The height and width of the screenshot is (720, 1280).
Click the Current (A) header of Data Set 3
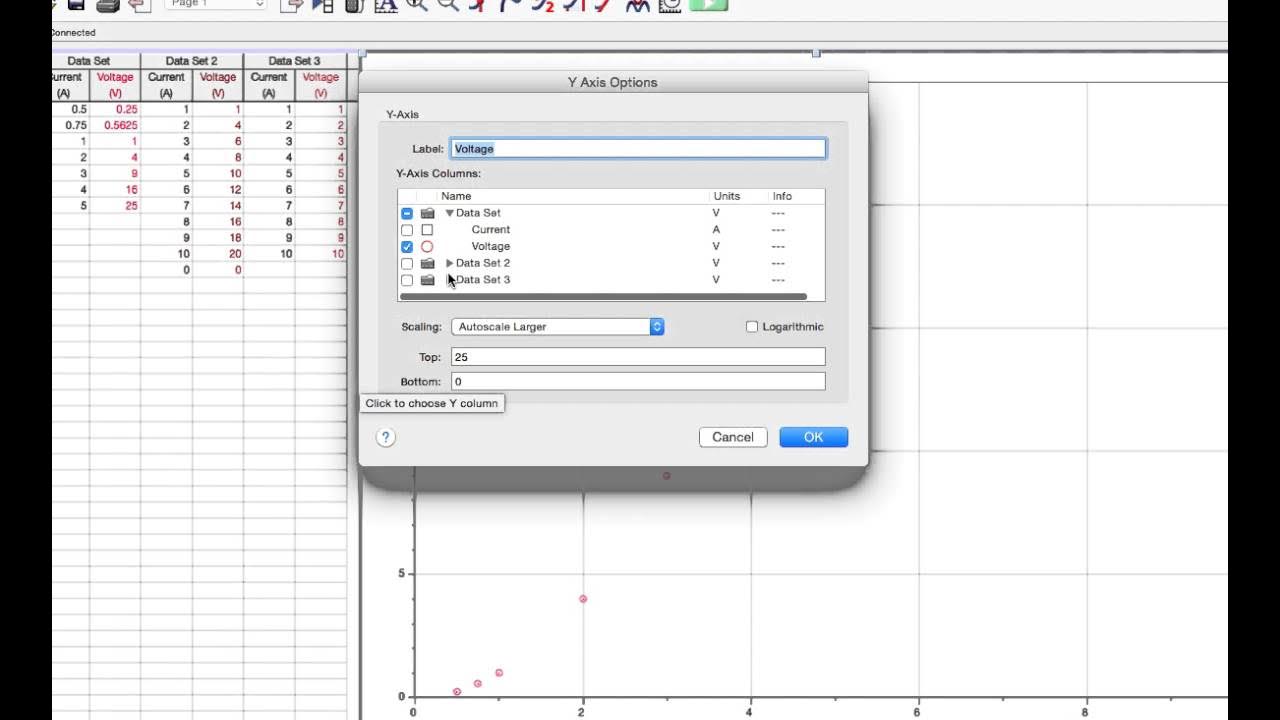tap(269, 85)
